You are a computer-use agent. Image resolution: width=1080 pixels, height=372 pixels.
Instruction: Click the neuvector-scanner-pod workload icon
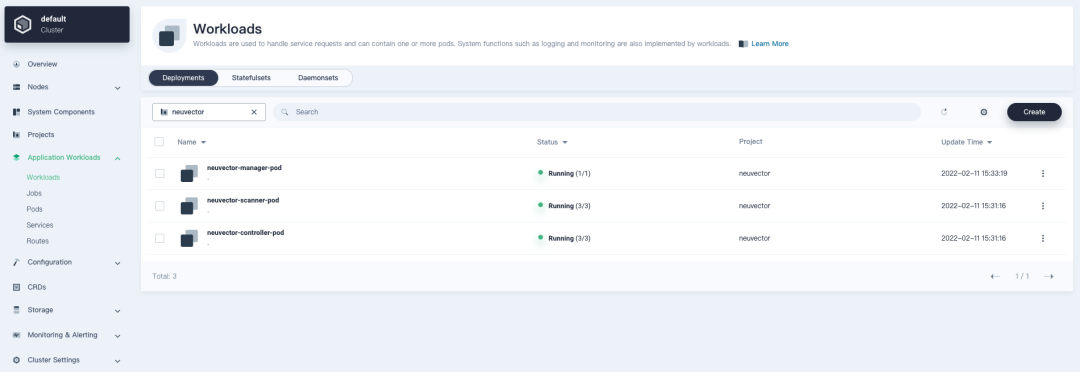coord(189,206)
